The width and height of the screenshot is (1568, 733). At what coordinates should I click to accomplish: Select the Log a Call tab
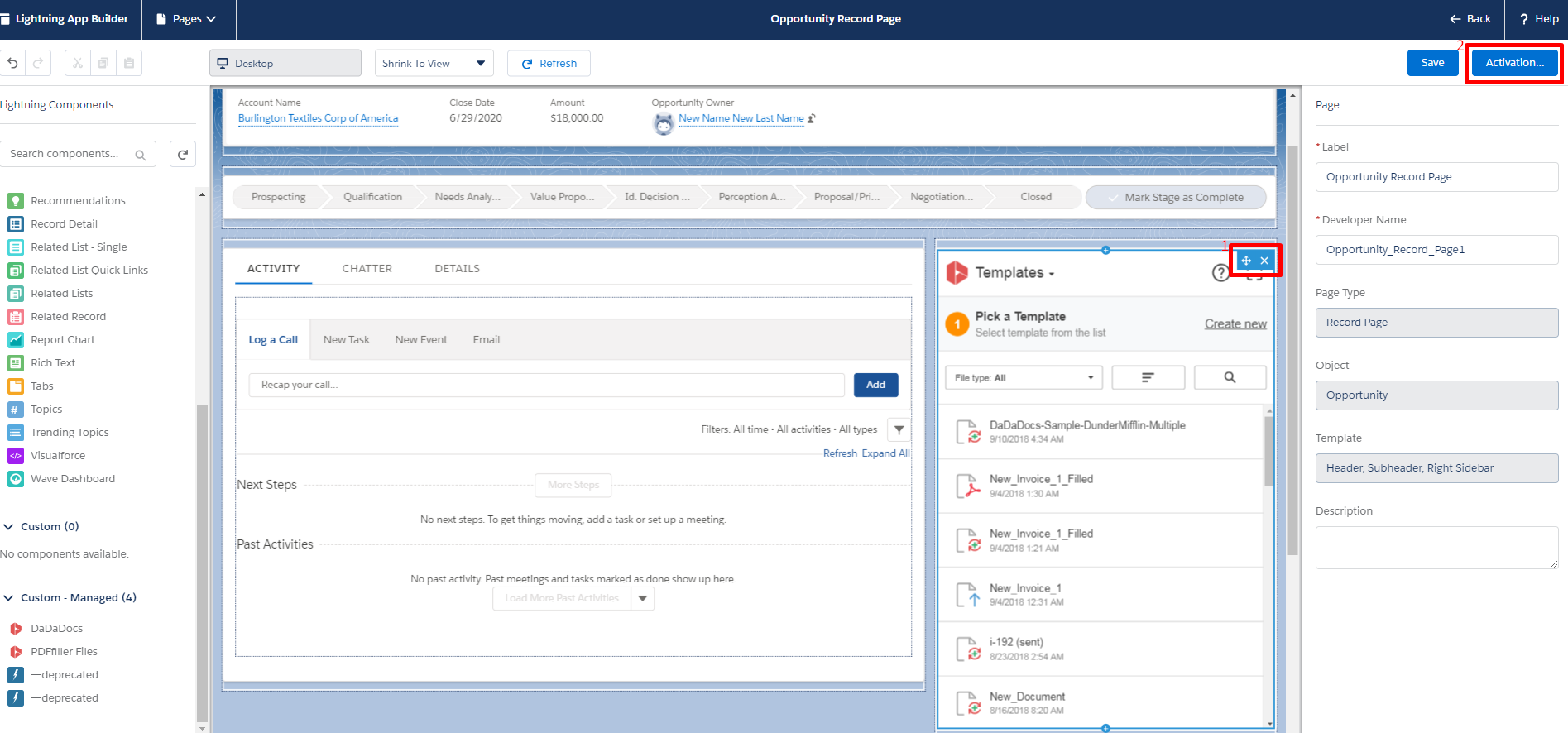(x=273, y=339)
